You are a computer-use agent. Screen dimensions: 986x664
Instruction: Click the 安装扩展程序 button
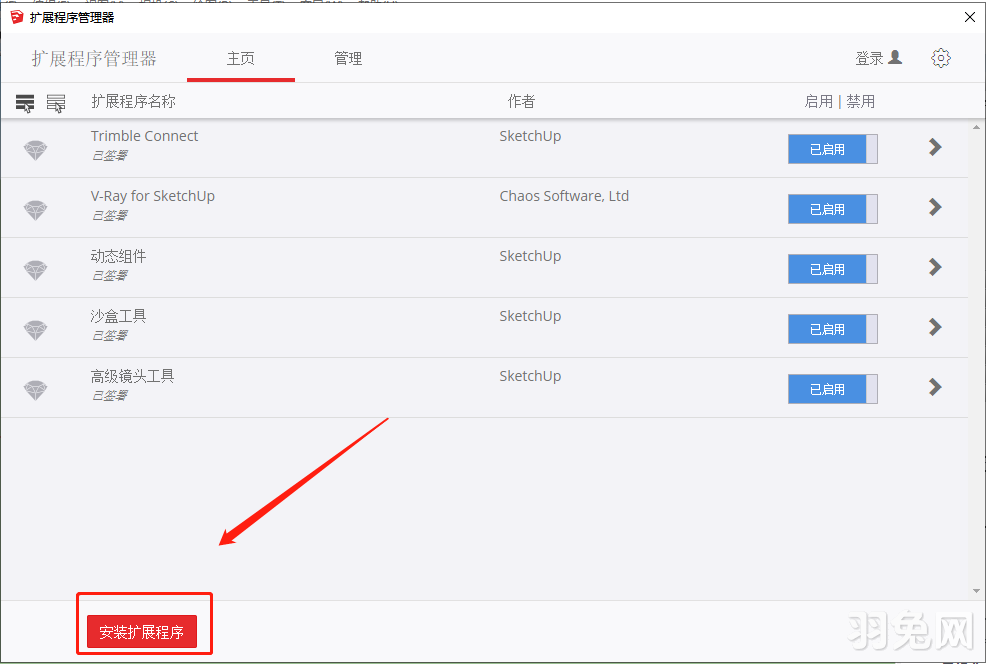[141, 631]
